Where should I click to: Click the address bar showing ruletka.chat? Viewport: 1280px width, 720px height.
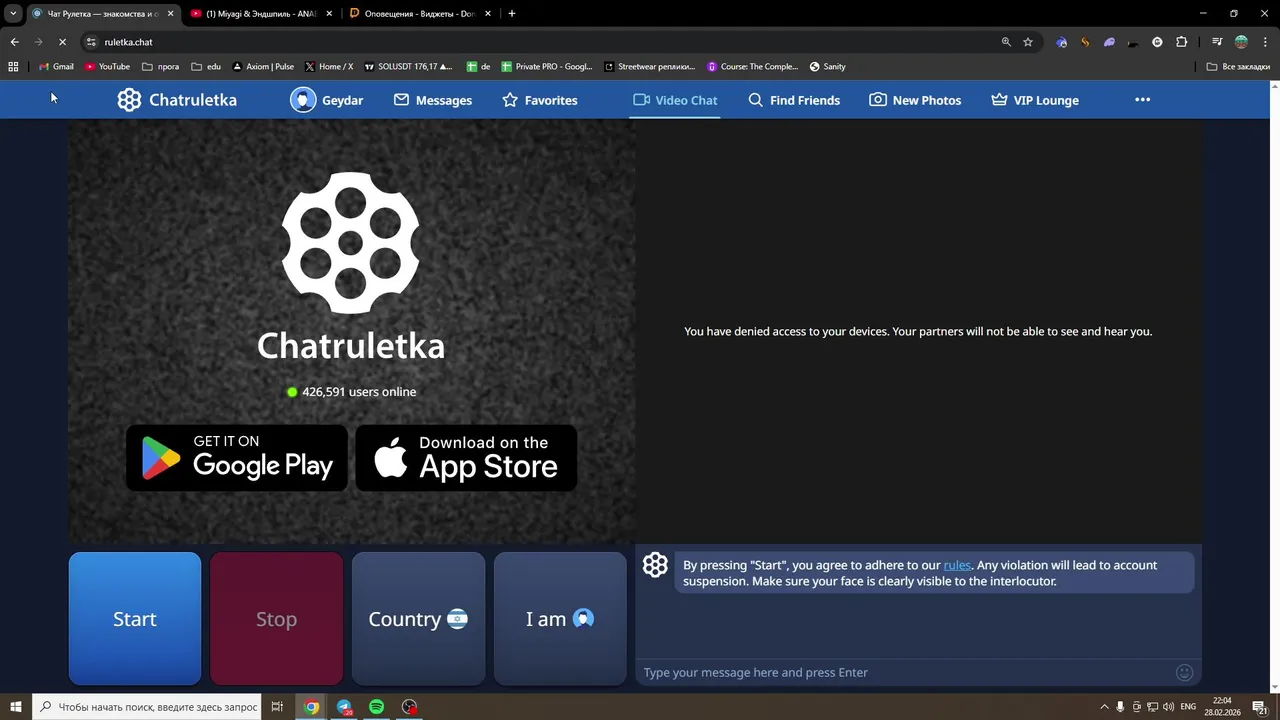(540, 42)
